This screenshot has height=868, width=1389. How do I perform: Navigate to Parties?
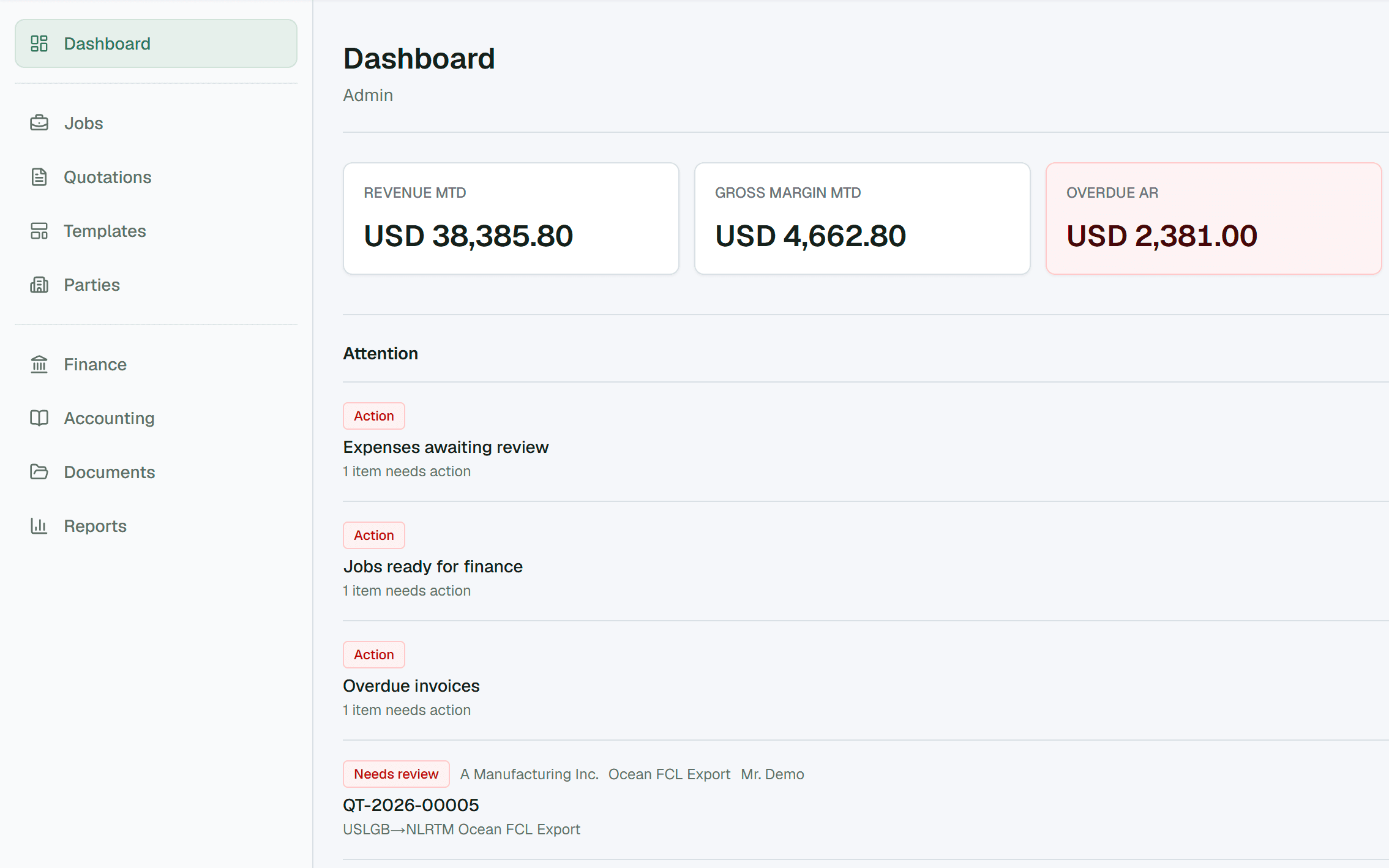(156, 285)
